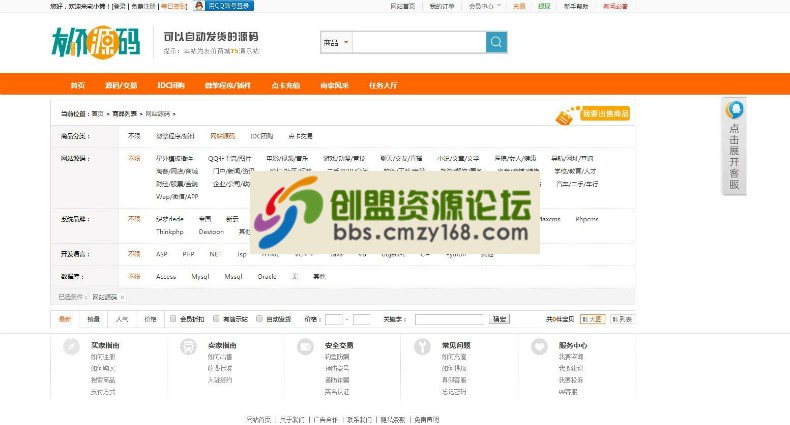Image resolution: width=790 pixels, height=425 pixels.
Task: Open the 点卡充值 navigation item
Action: point(286,86)
